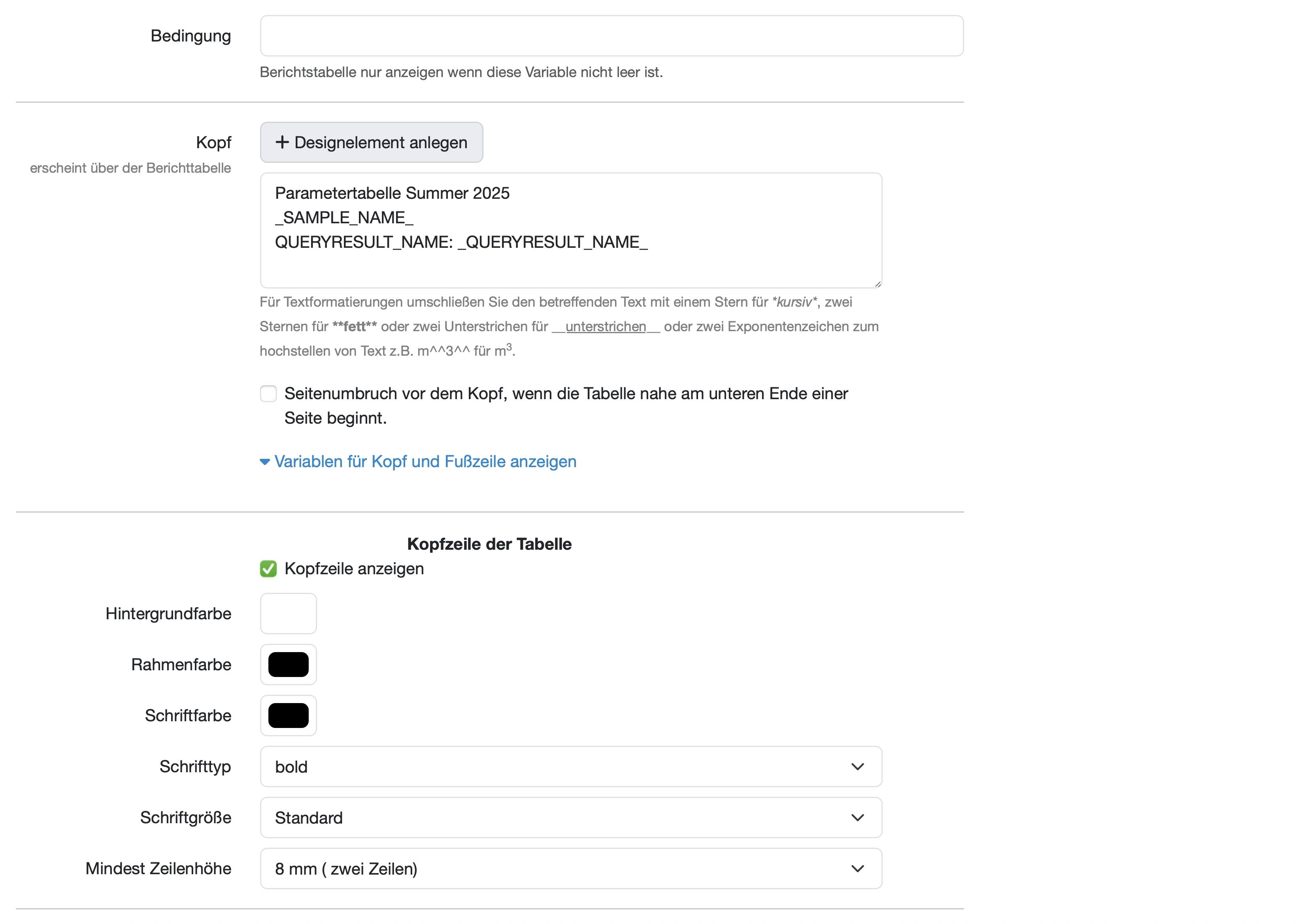Image resolution: width=1306 pixels, height=924 pixels.
Task: Click the Seitenumbruch vor dem Kopf label text
Action: pos(566,394)
